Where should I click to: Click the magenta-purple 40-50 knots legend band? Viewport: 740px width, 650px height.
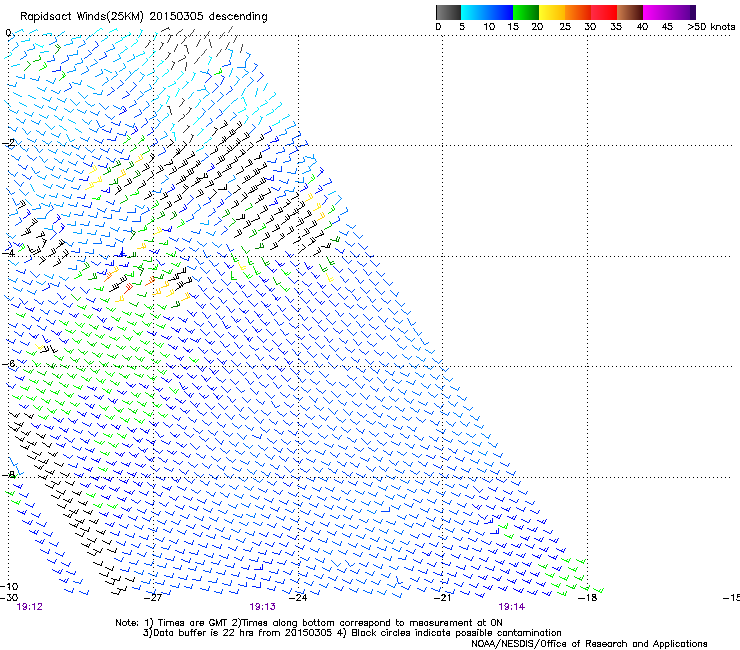pos(669,12)
